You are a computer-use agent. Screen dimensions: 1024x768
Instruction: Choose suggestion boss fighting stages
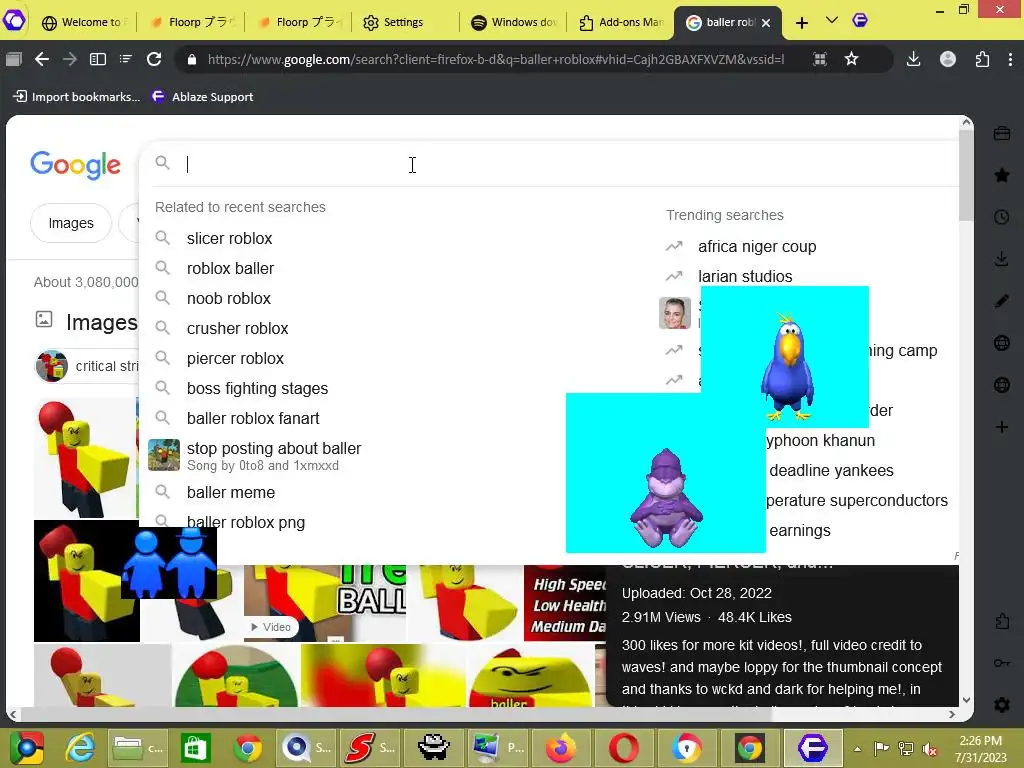tap(257, 389)
